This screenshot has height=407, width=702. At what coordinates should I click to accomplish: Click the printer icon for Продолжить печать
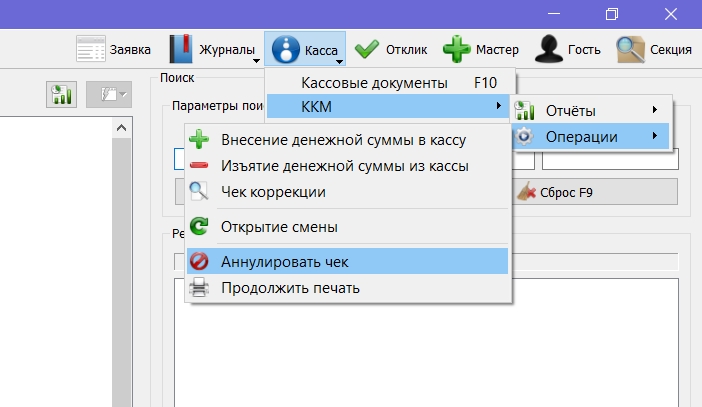199,287
